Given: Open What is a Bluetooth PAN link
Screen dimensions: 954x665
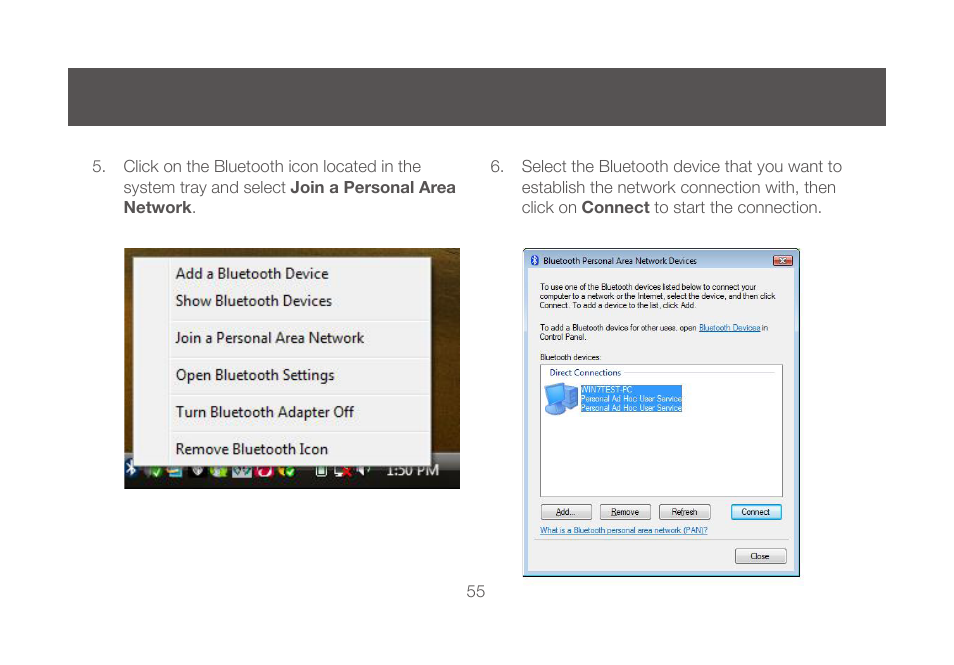Looking at the screenshot, I should (x=624, y=530).
